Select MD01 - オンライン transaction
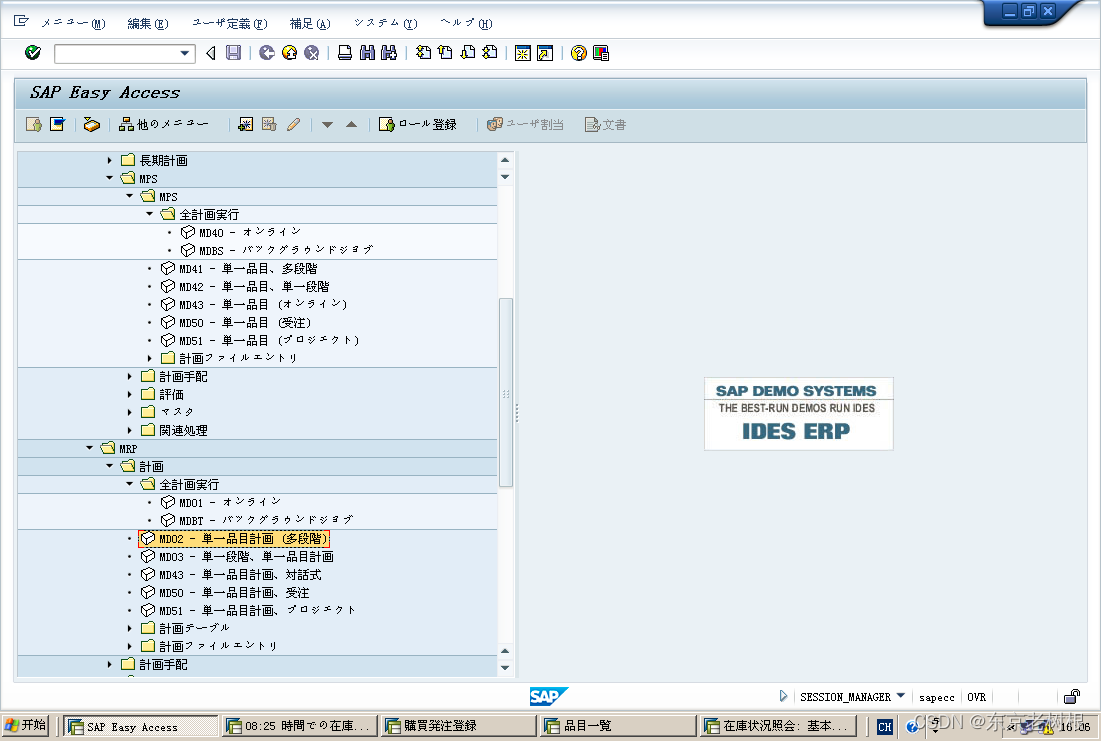 coord(221,502)
